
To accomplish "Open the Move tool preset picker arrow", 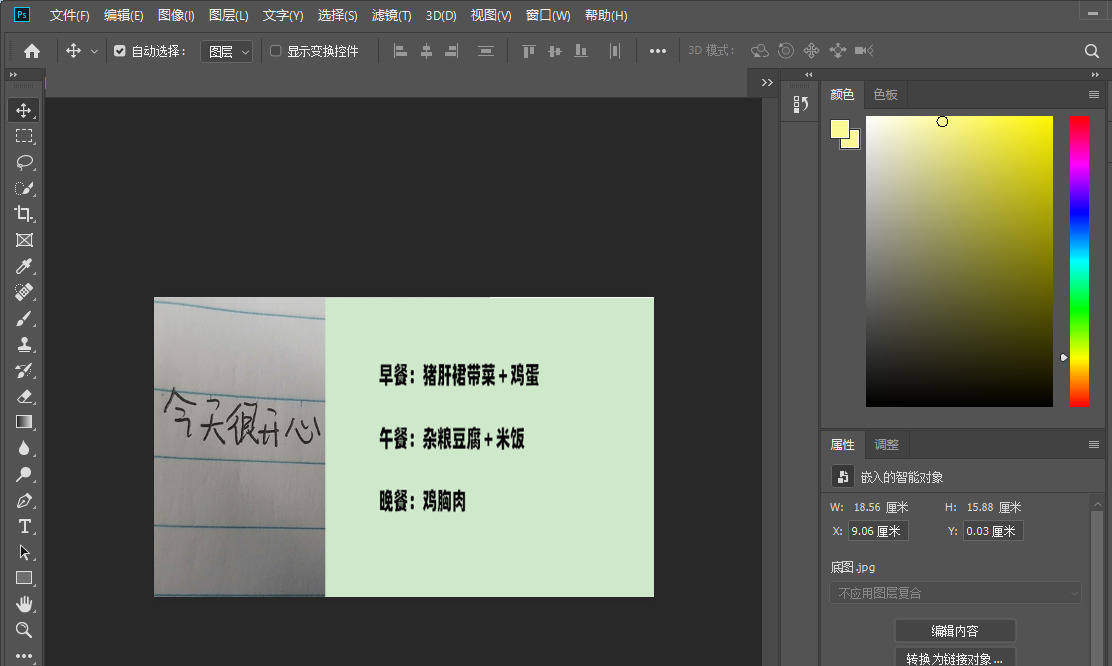I will click(95, 51).
